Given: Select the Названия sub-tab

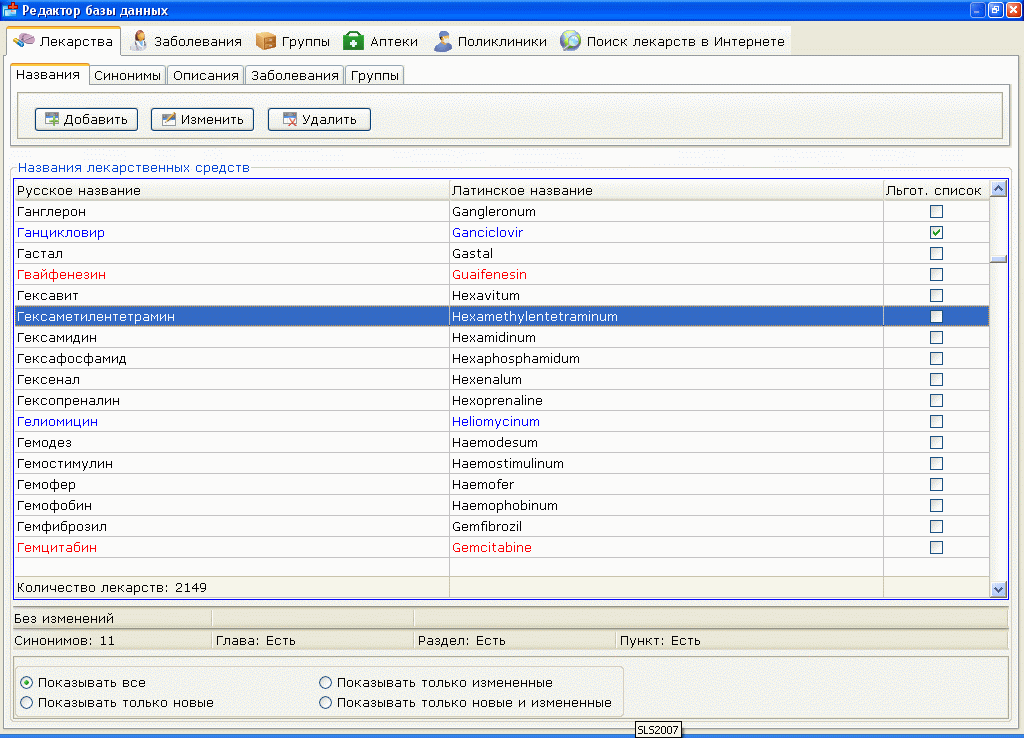Looking at the screenshot, I should click(x=48, y=74).
